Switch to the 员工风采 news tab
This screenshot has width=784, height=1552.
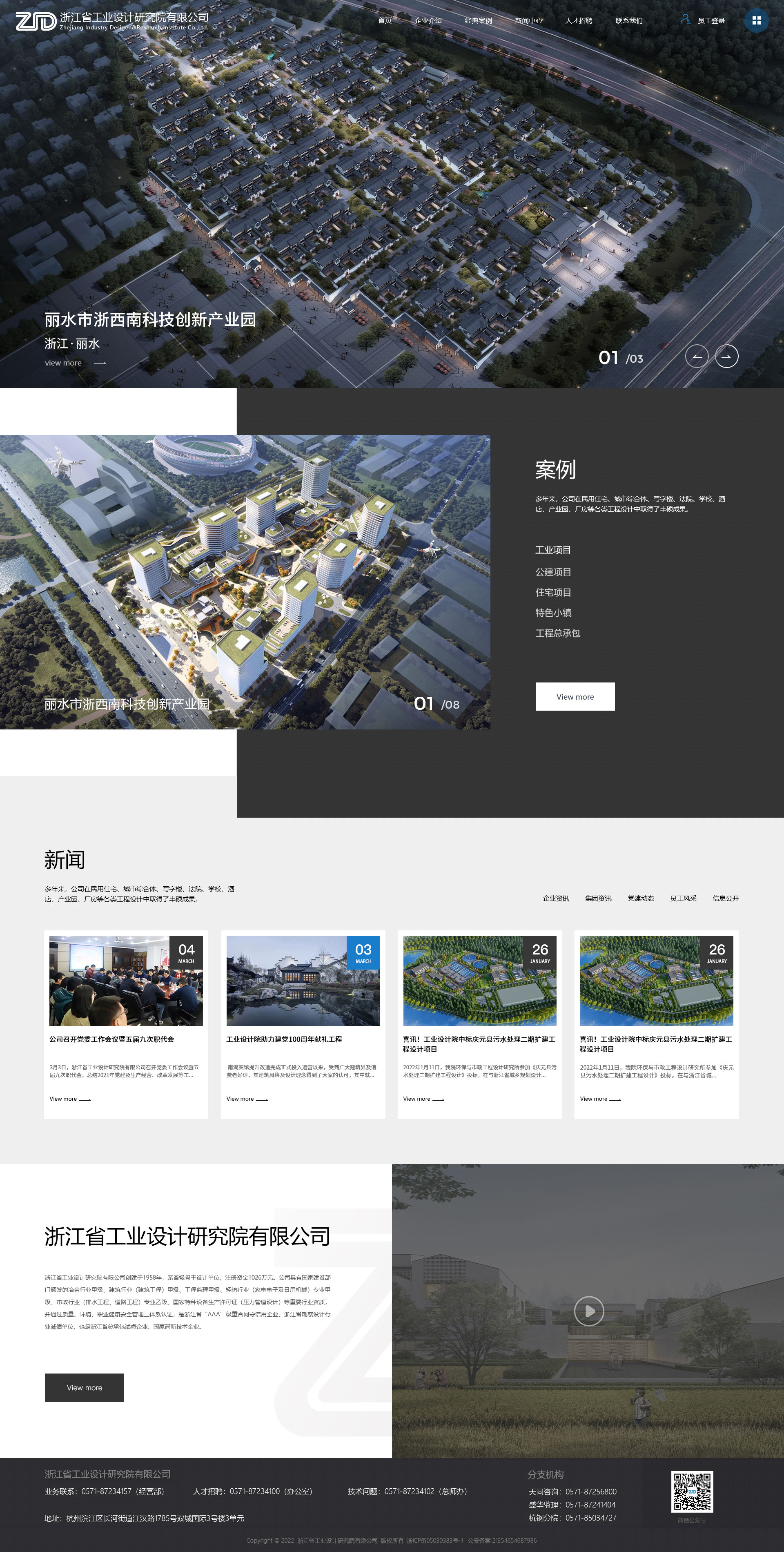683,898
